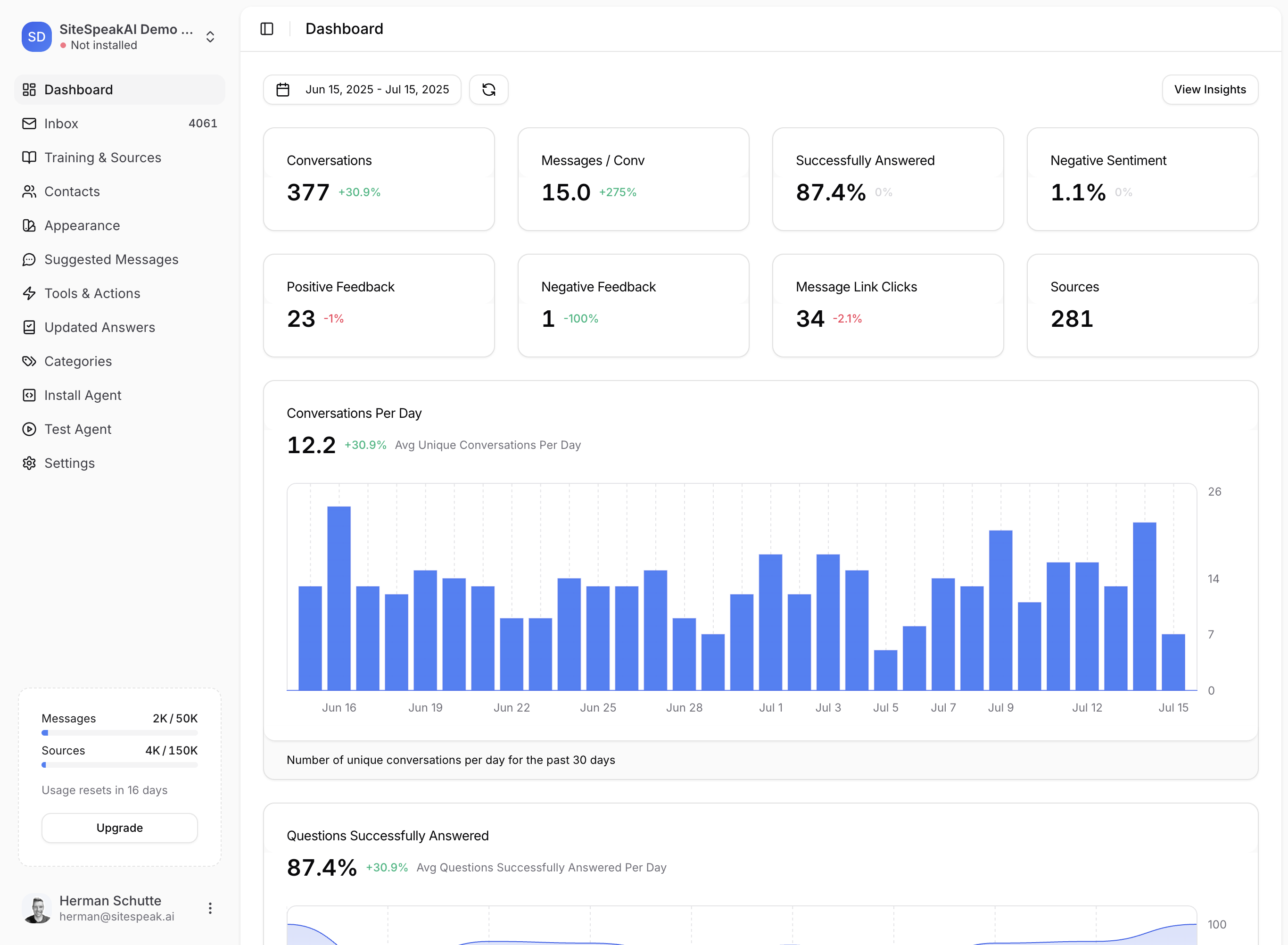The image size is (1288, 945).
Task: Click 'Usage resets in 16 days' text
Action: [105, 790]
